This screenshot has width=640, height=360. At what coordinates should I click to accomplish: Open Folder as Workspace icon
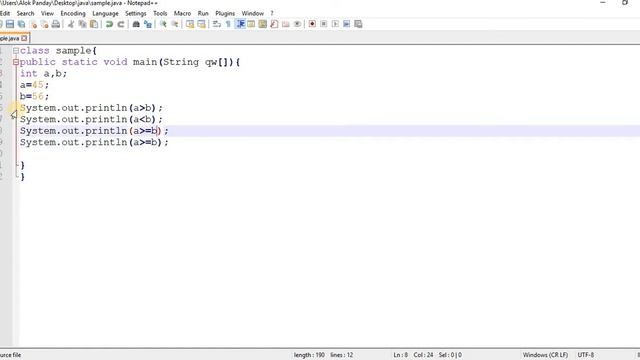[x=286, y=24]
